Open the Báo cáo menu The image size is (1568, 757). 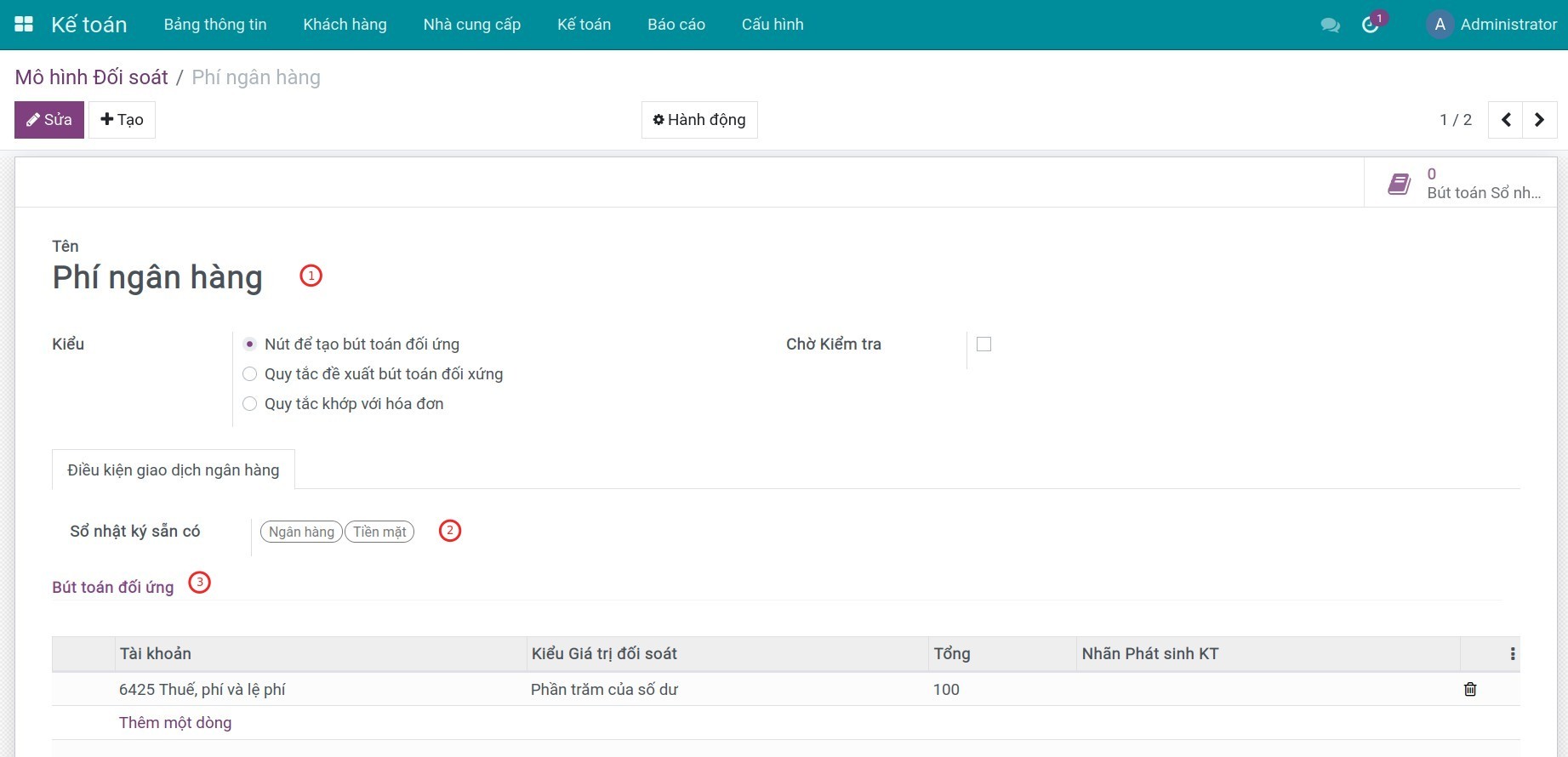(676, 25)
